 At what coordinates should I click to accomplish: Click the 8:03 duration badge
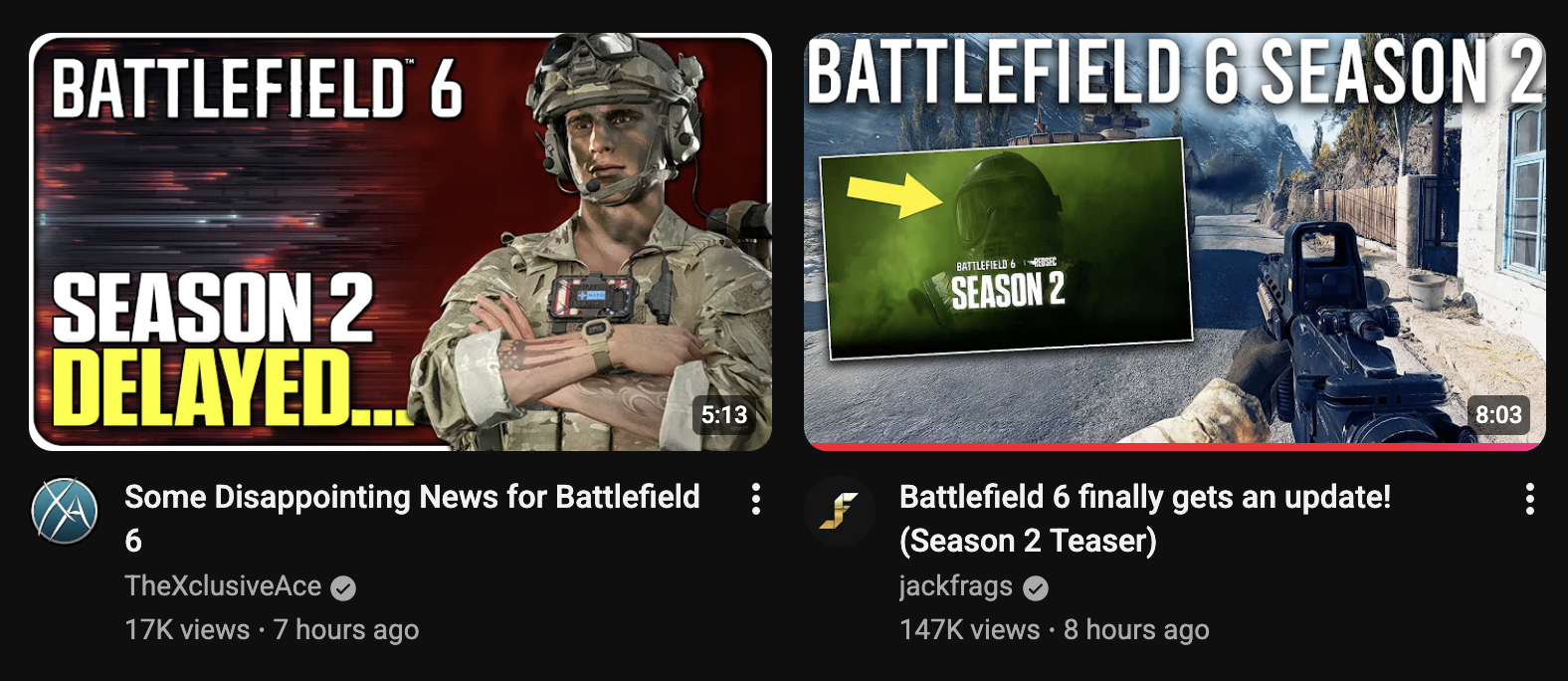1498,415
